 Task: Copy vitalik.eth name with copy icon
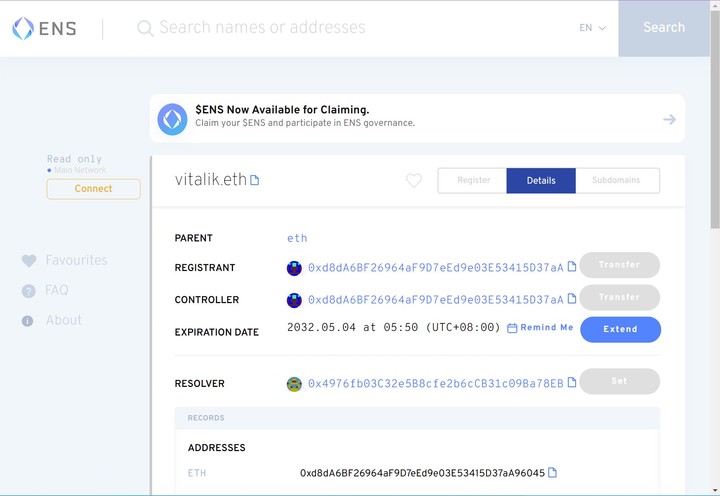[x=255, y=180]
